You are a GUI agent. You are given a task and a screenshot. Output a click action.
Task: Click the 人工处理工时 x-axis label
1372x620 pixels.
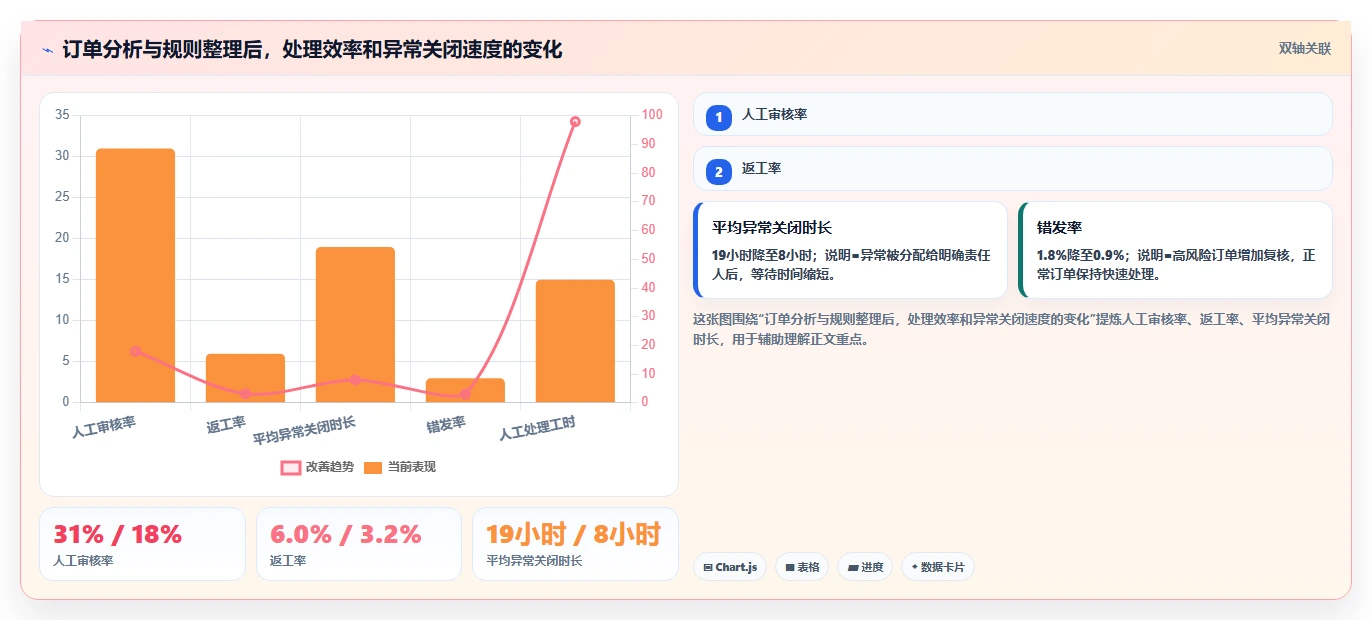(x=537, y=429)
